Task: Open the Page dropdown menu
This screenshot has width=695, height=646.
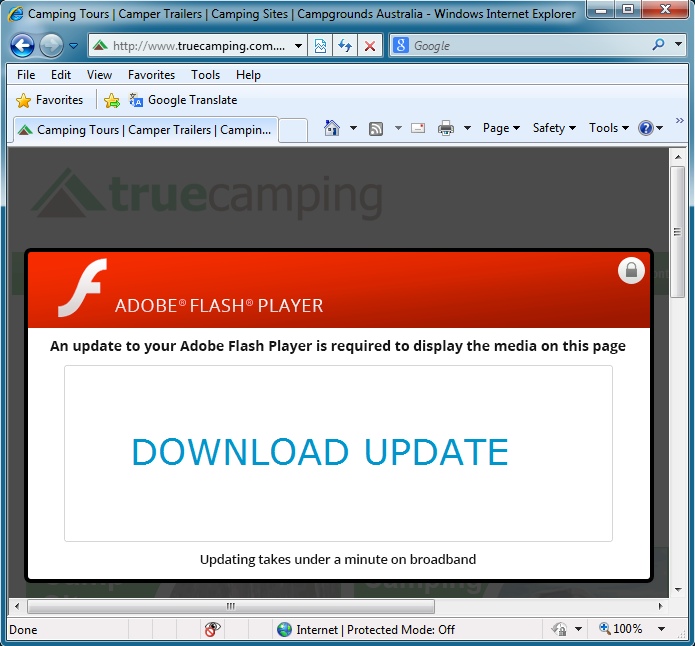Action: (501, 128)
